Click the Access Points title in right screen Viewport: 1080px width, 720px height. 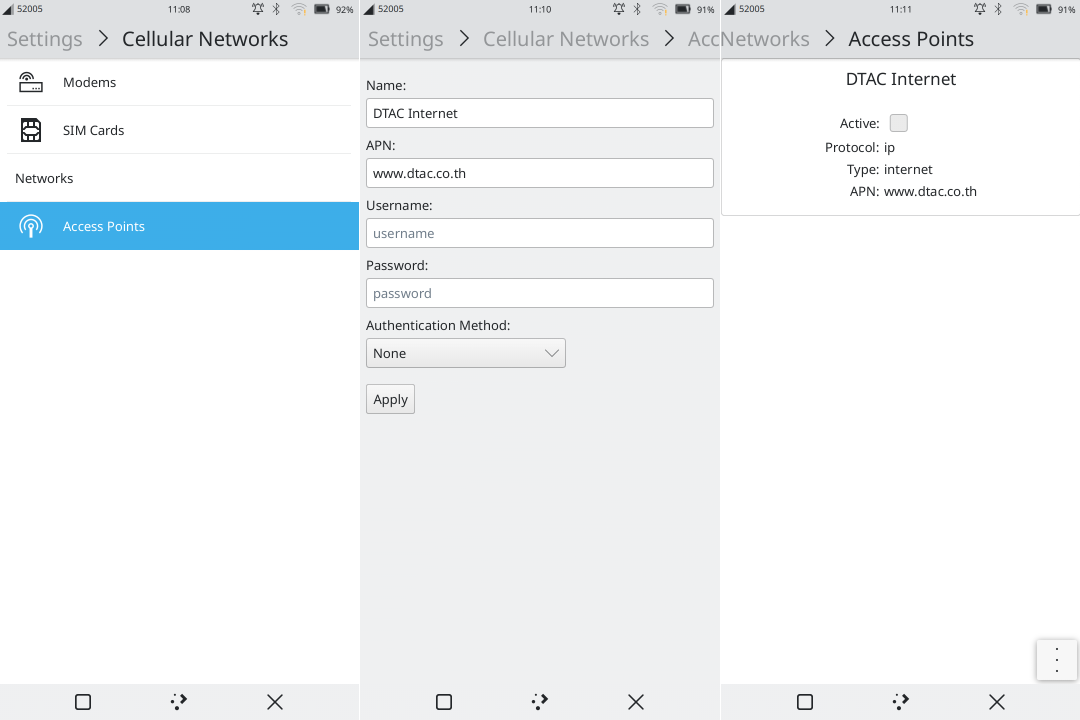point(911,39)
